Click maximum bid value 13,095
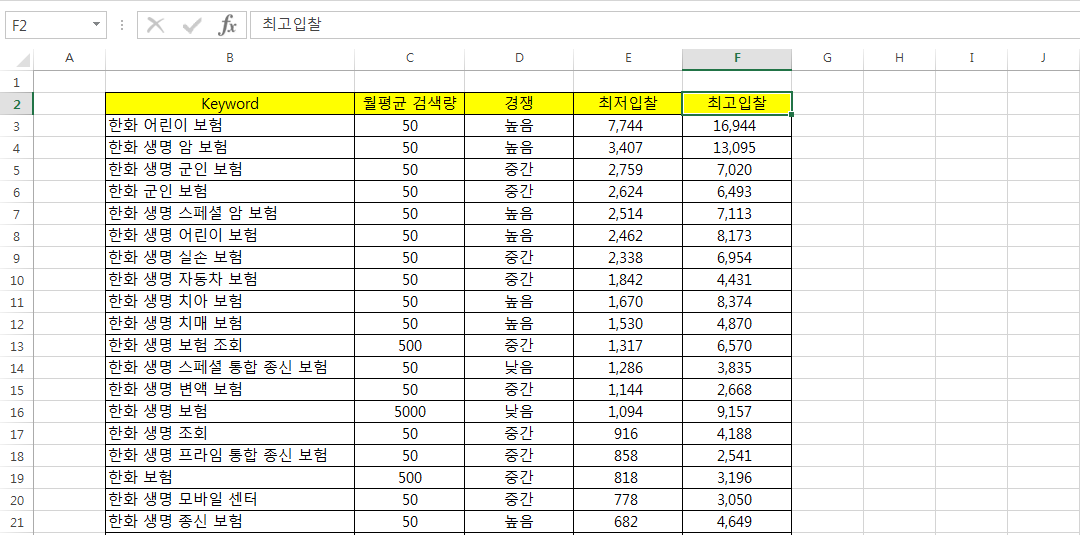The image size is (1080, 535). tap(737, 147)
